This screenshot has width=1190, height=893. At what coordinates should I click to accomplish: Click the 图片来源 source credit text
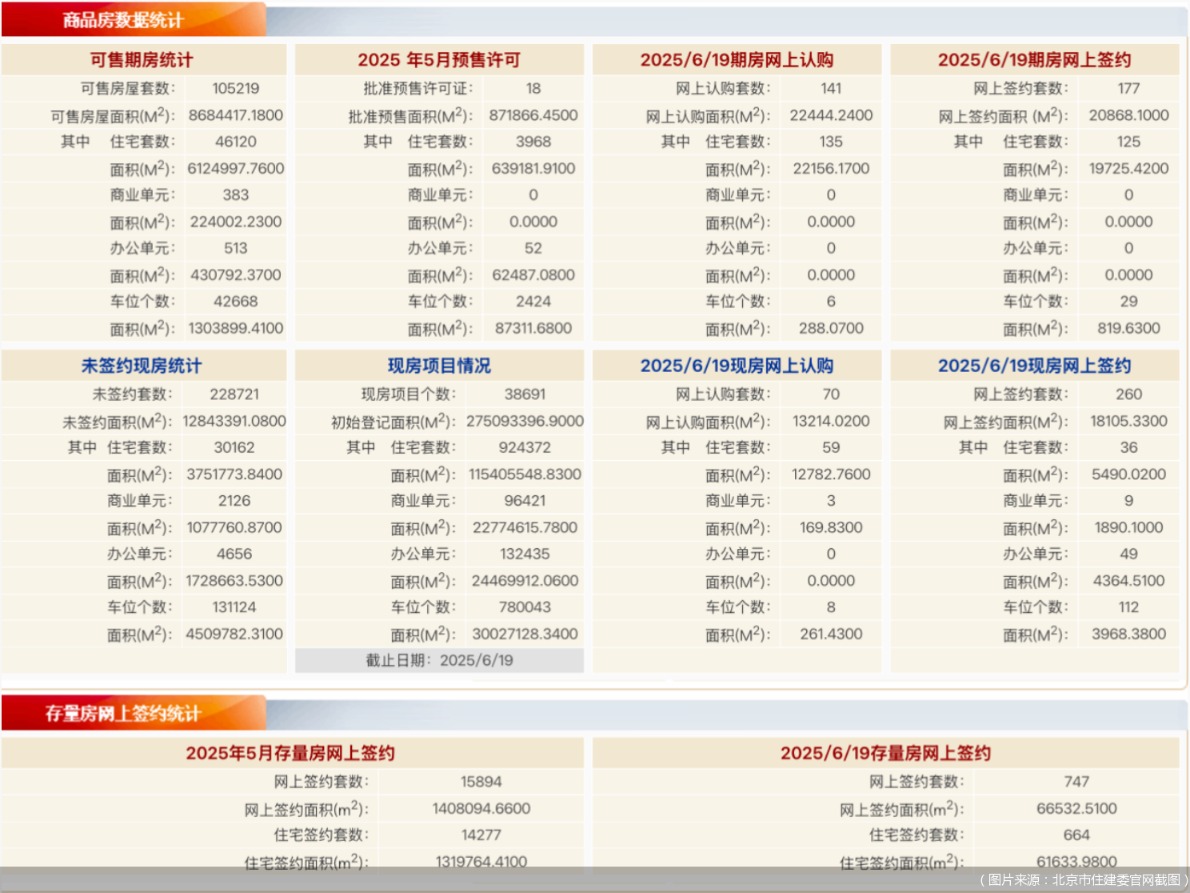point(1085,881)
